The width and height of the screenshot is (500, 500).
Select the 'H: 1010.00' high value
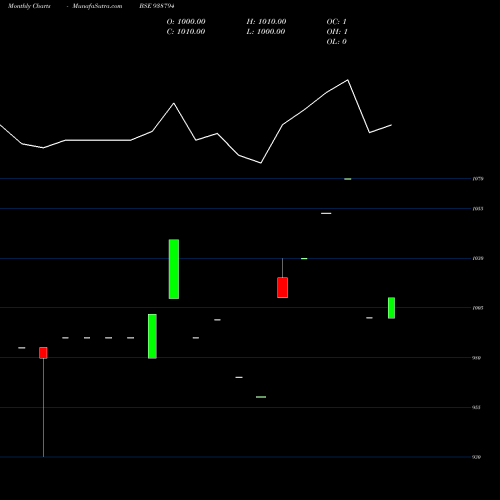[x=266, y=21]
